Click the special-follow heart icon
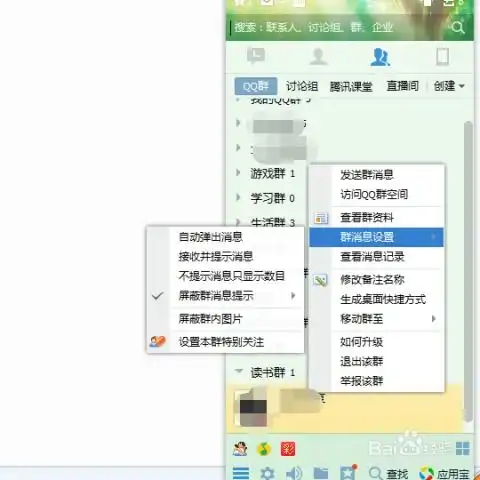 tap(157, 342)
